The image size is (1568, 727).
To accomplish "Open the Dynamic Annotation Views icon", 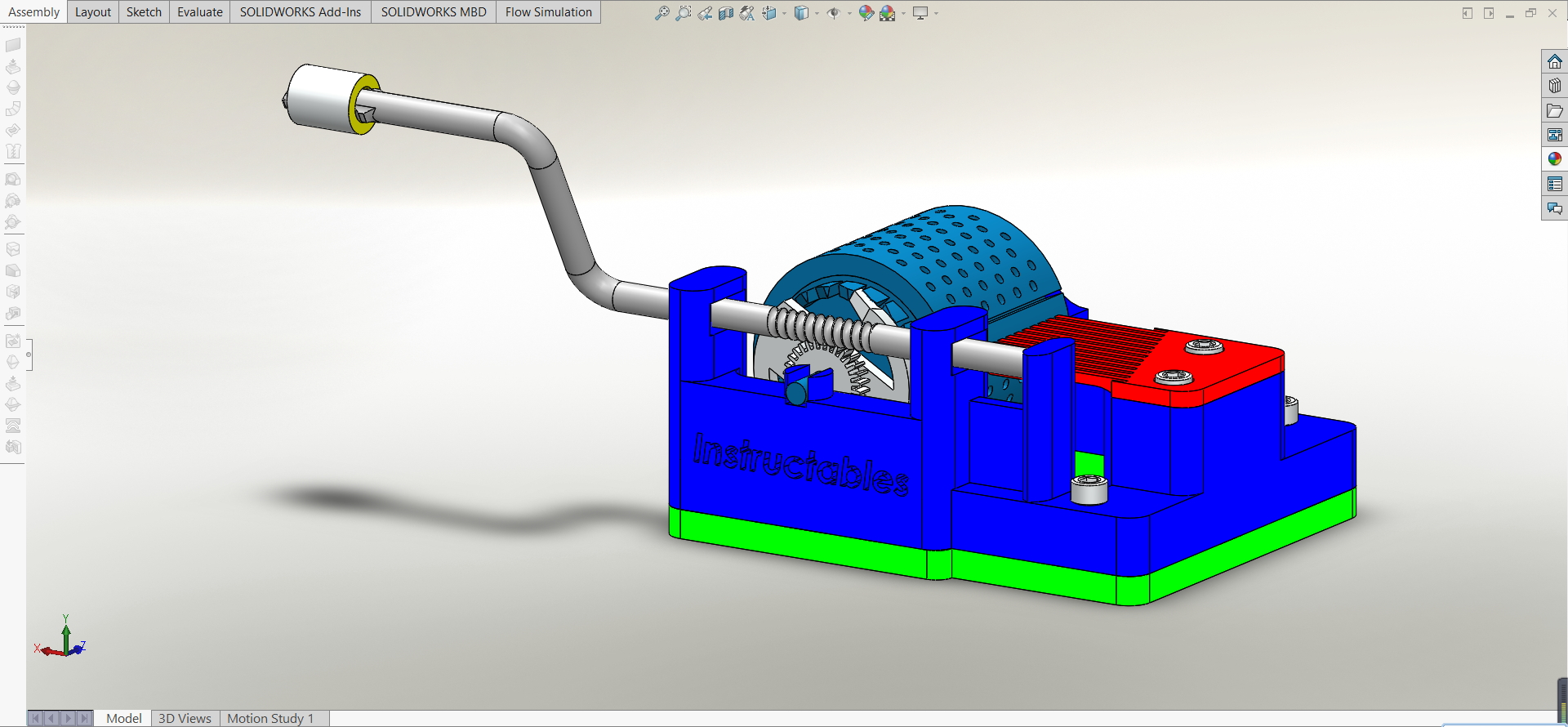I will tap(746, 13).
